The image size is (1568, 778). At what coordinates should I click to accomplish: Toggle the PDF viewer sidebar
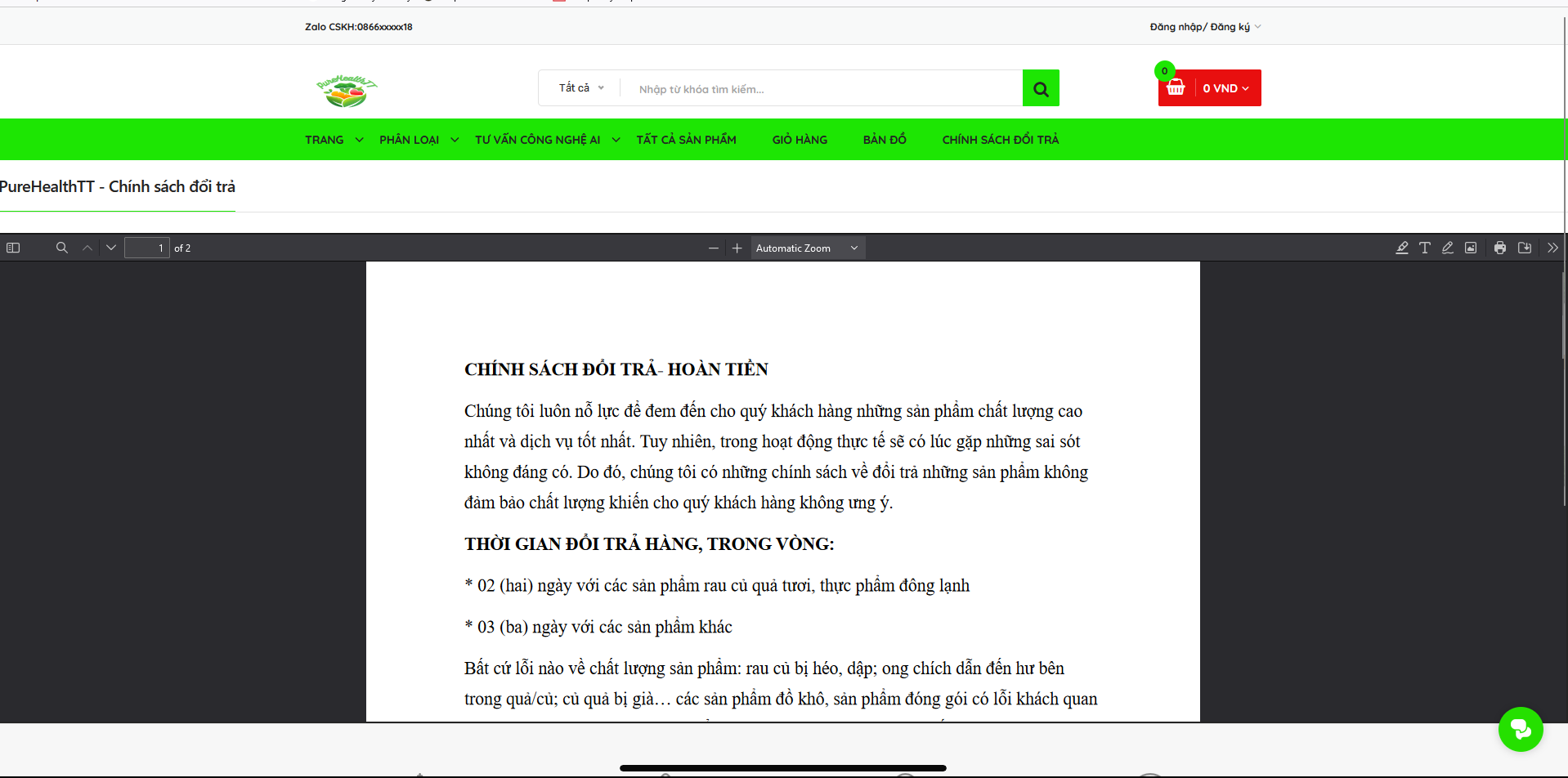coord(13,248)
